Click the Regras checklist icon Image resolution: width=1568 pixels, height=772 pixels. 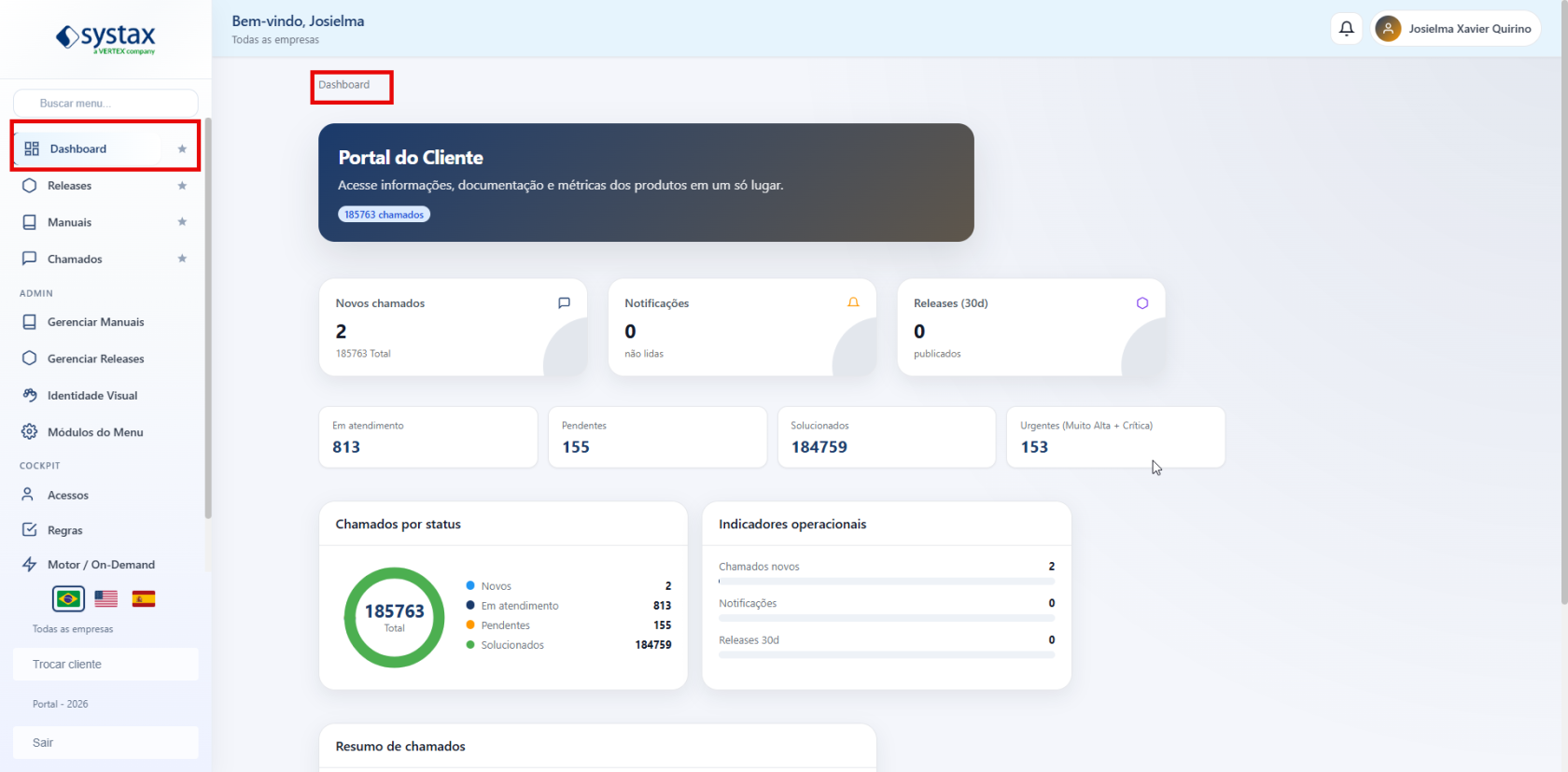coord(30,529)
